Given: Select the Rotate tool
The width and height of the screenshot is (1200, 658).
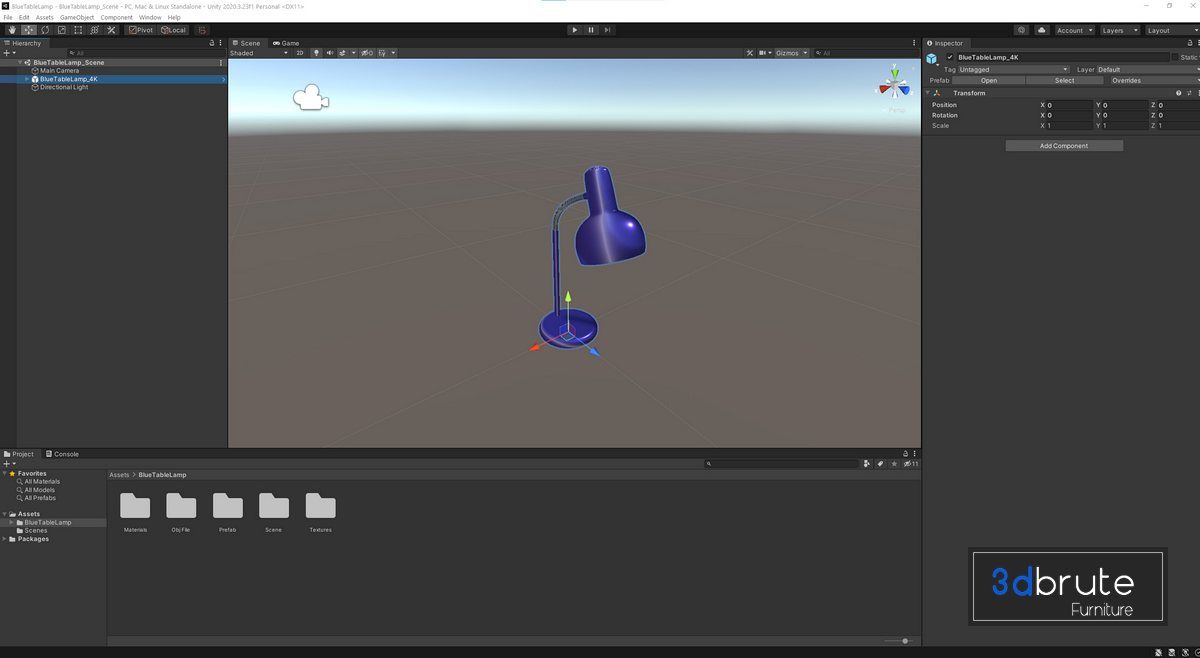Looking at the screenshot, I should coord(45,30).
